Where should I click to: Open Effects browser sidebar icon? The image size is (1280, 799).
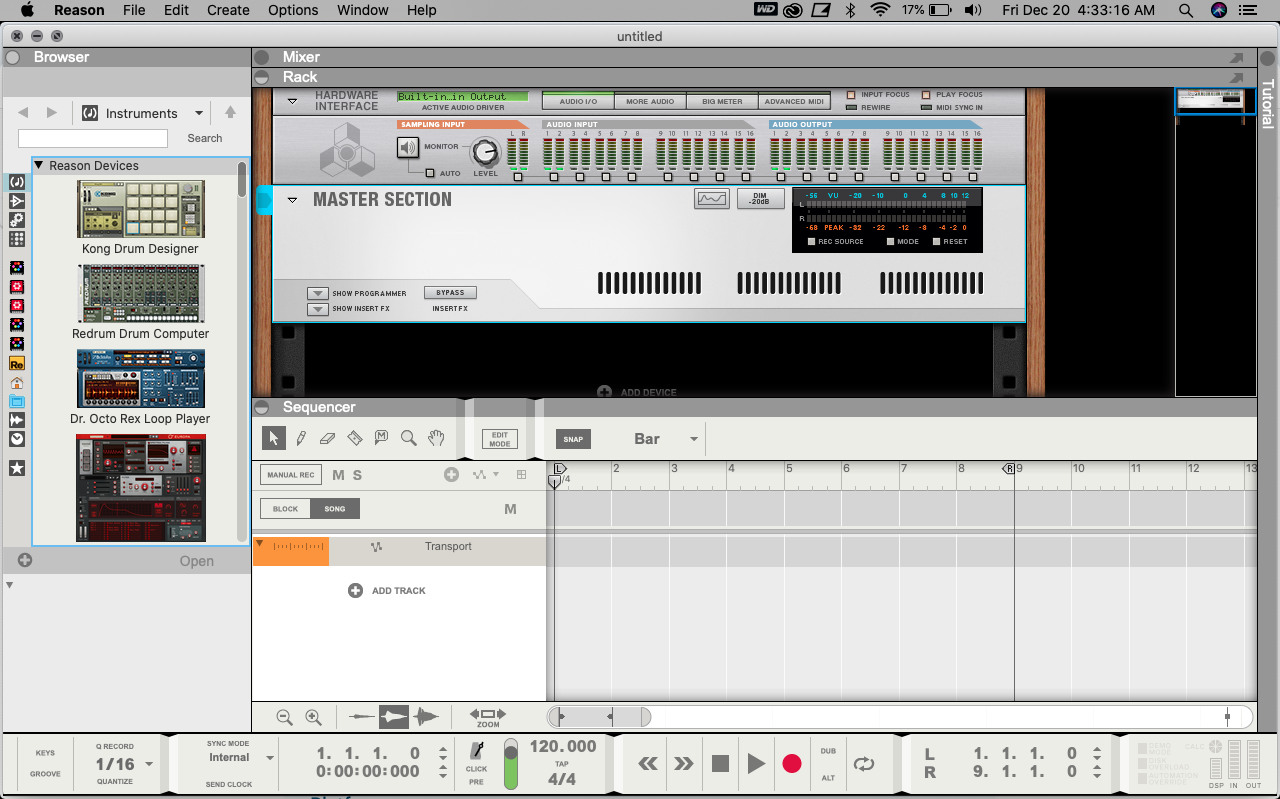(x=17, y=201)
